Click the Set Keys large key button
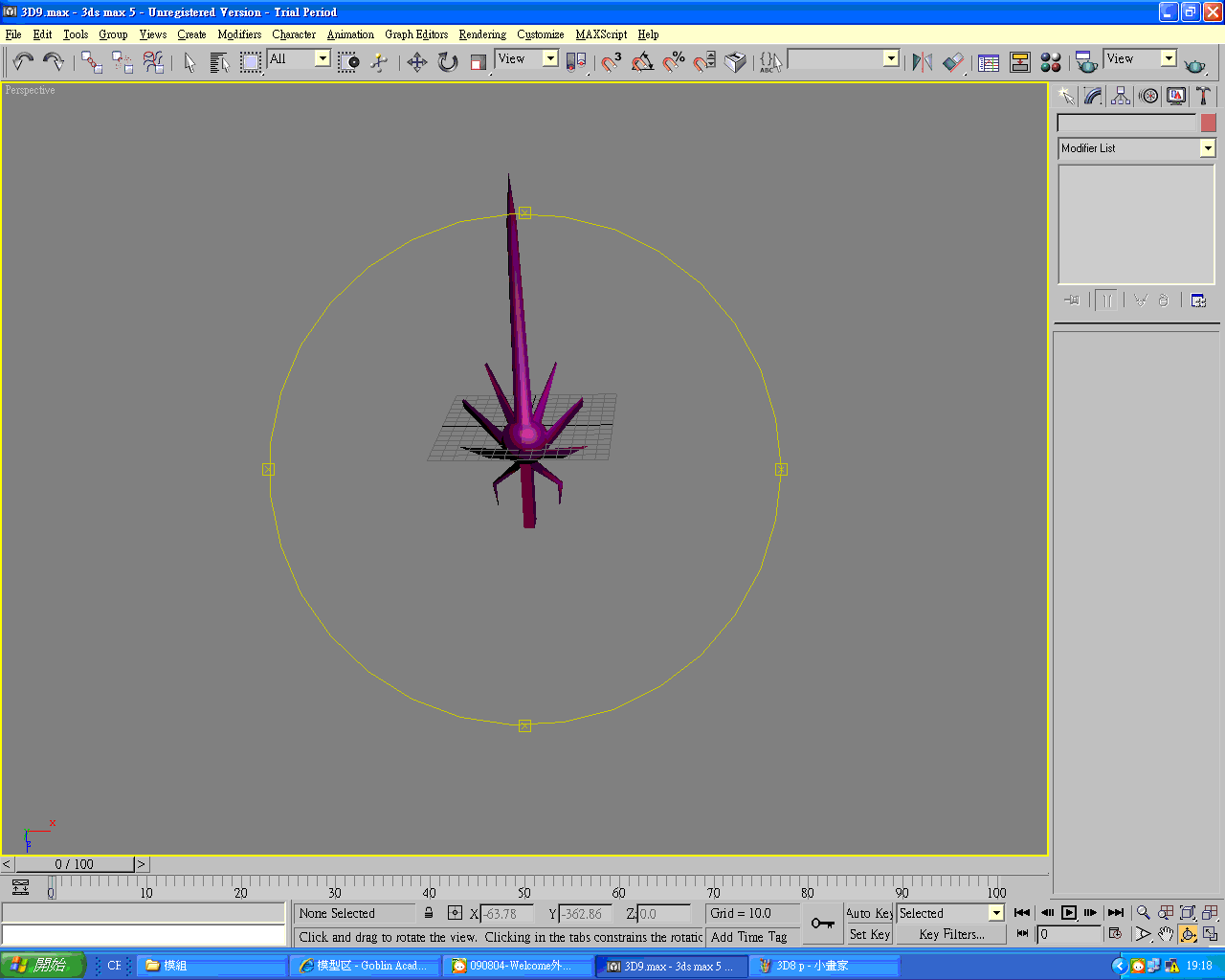Image resolution: width=1225 pixels, height=980 pixels. pyautogui.click(x=823, y=924)
